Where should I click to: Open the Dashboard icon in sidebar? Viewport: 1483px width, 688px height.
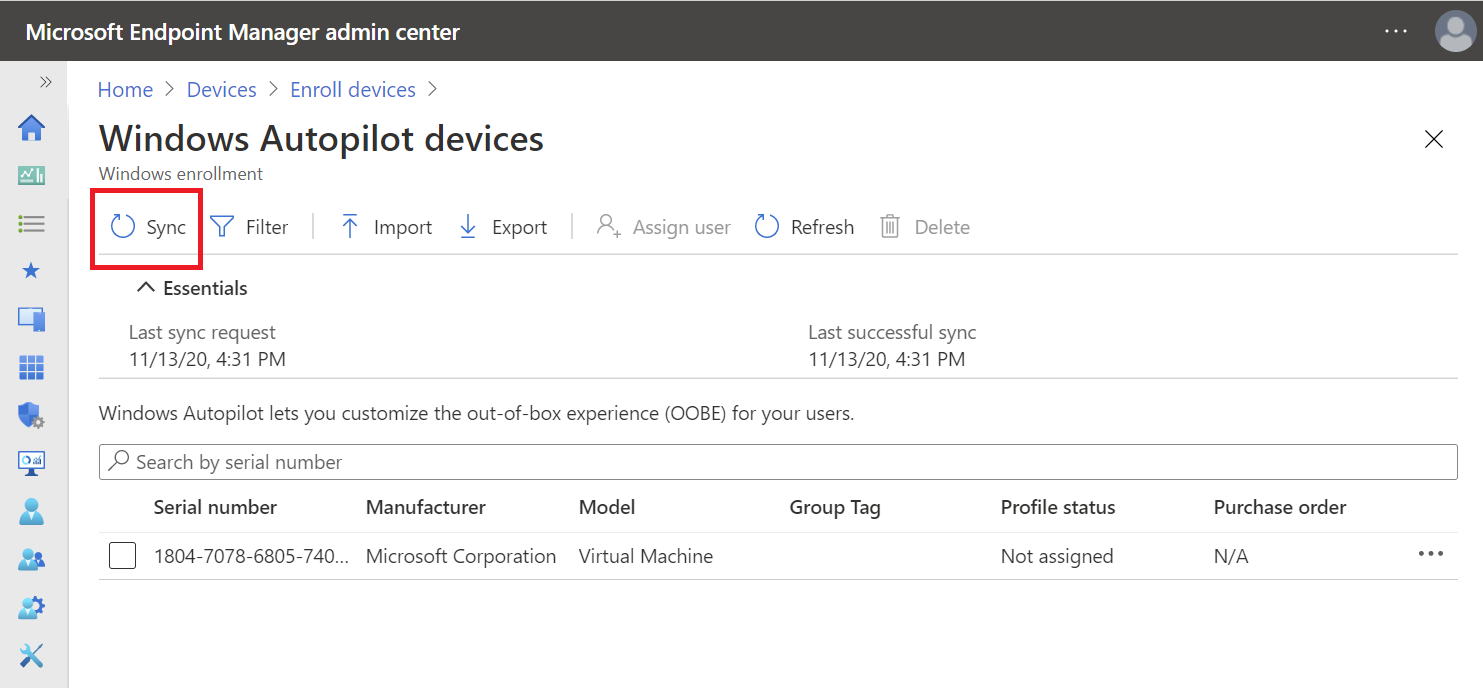point(32,176)
